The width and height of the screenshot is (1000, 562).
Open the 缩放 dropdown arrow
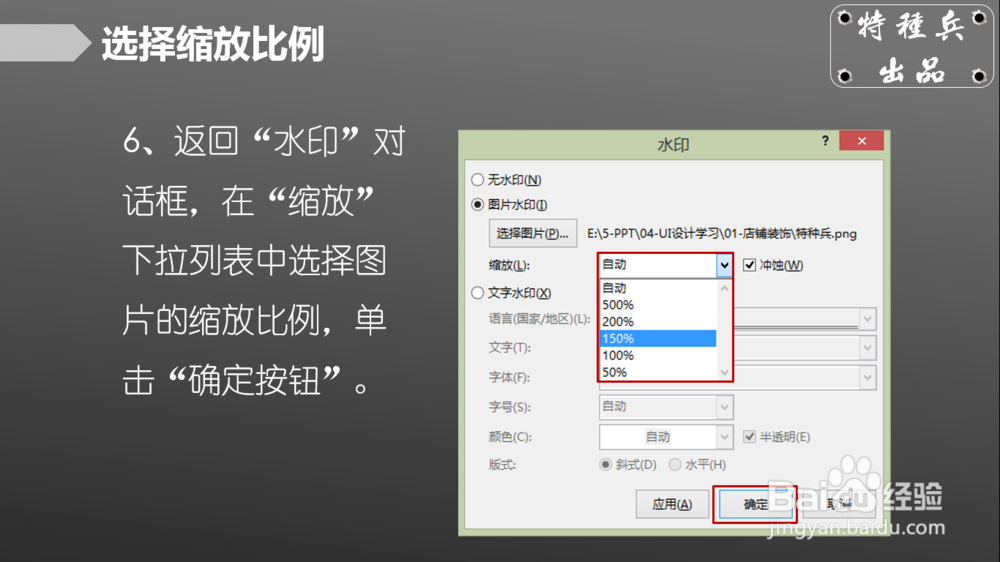(x=724, y=265)
